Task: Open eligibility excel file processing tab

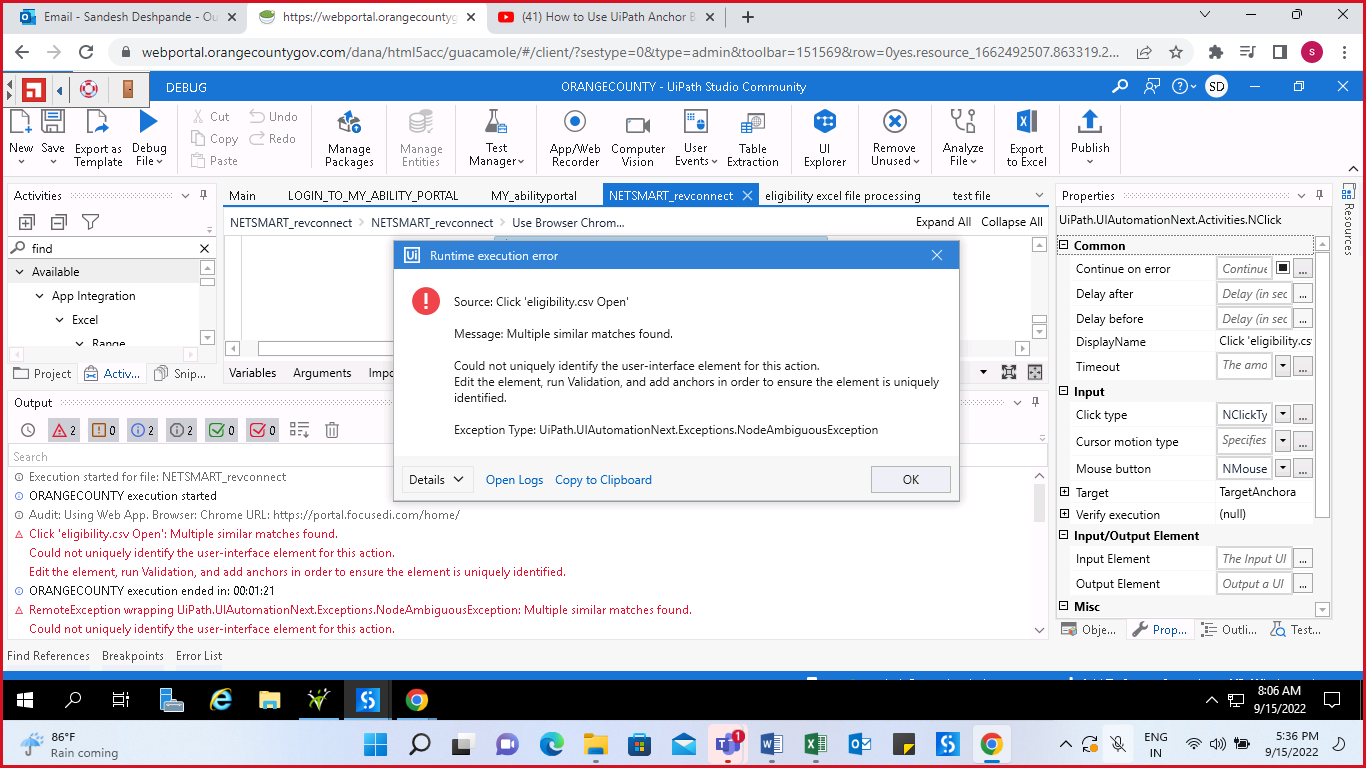Action: point(843,196)
